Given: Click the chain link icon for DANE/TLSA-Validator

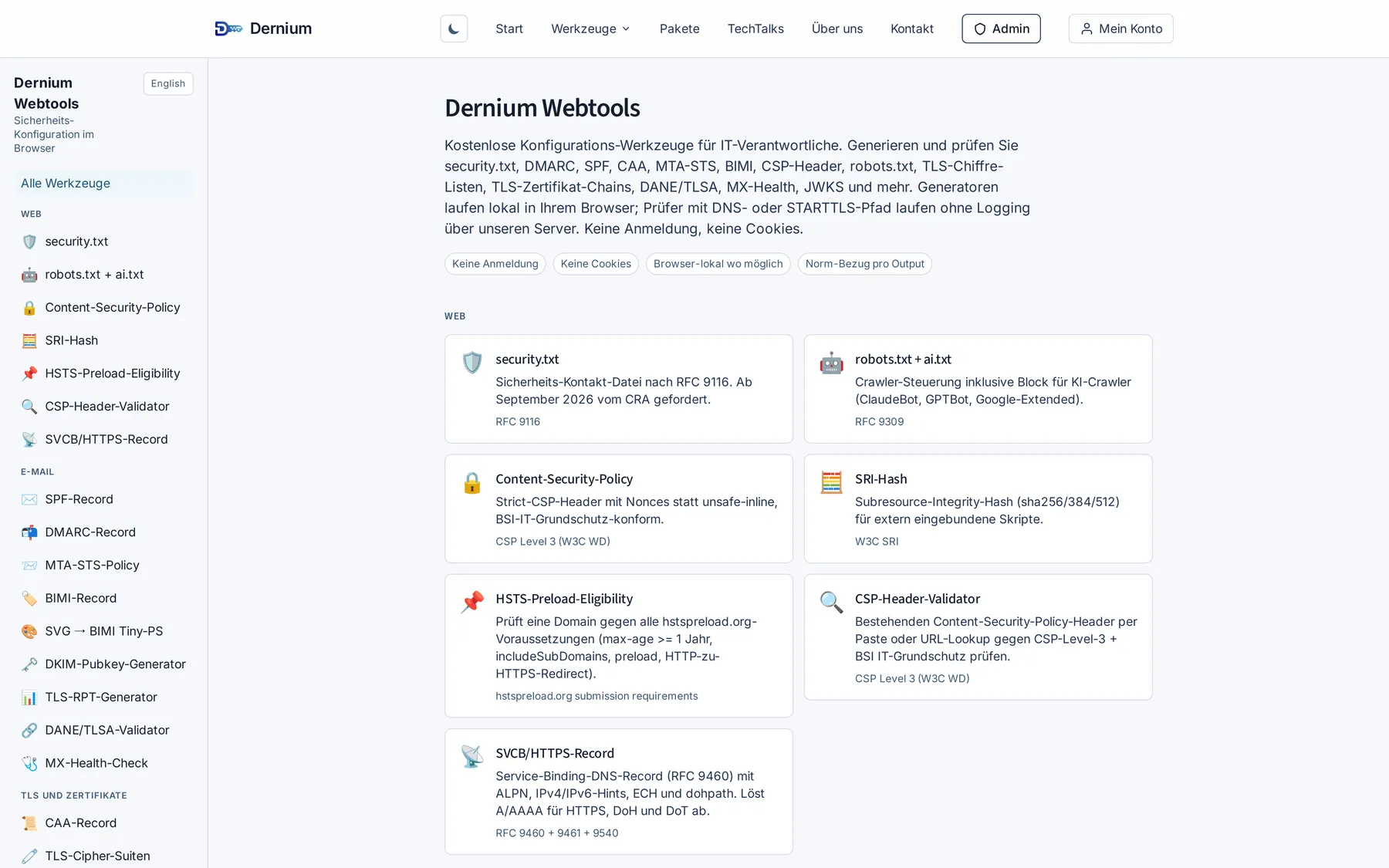Looking at the screenshot, I should point(29,730).
